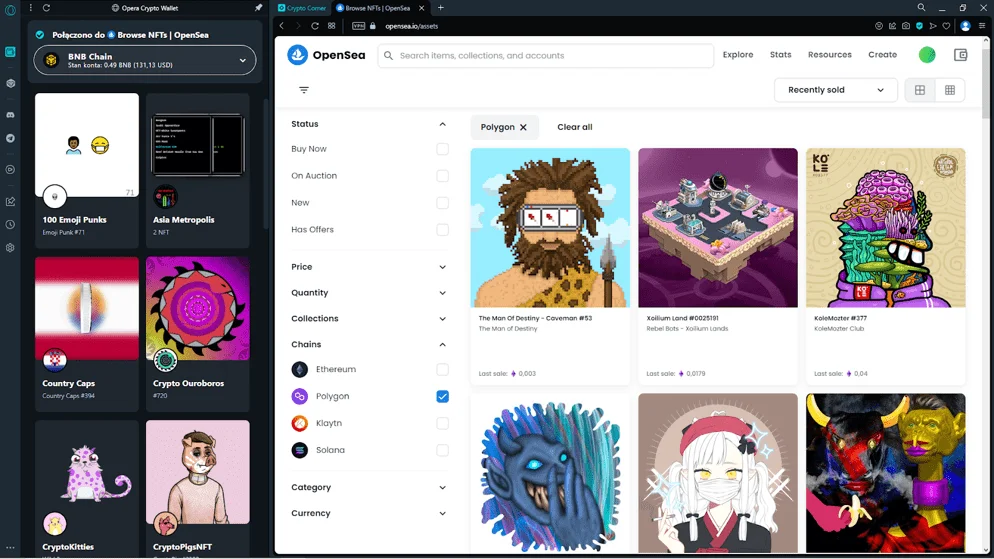The width and height of the screenshot is (994, 559).
Task: Check the Klaytn chain checkbox
Action: click(x=442, y=423)
